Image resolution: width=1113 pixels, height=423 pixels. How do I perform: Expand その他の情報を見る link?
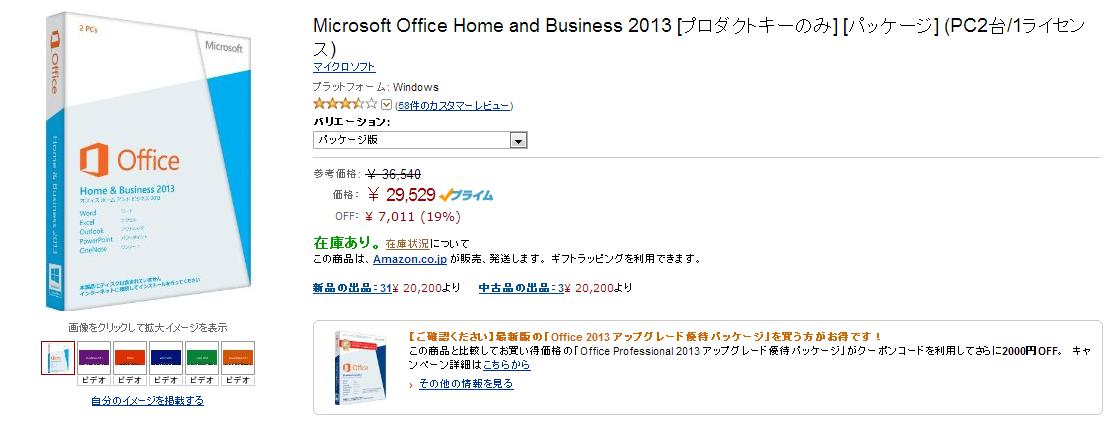click(x=465, y=384)
